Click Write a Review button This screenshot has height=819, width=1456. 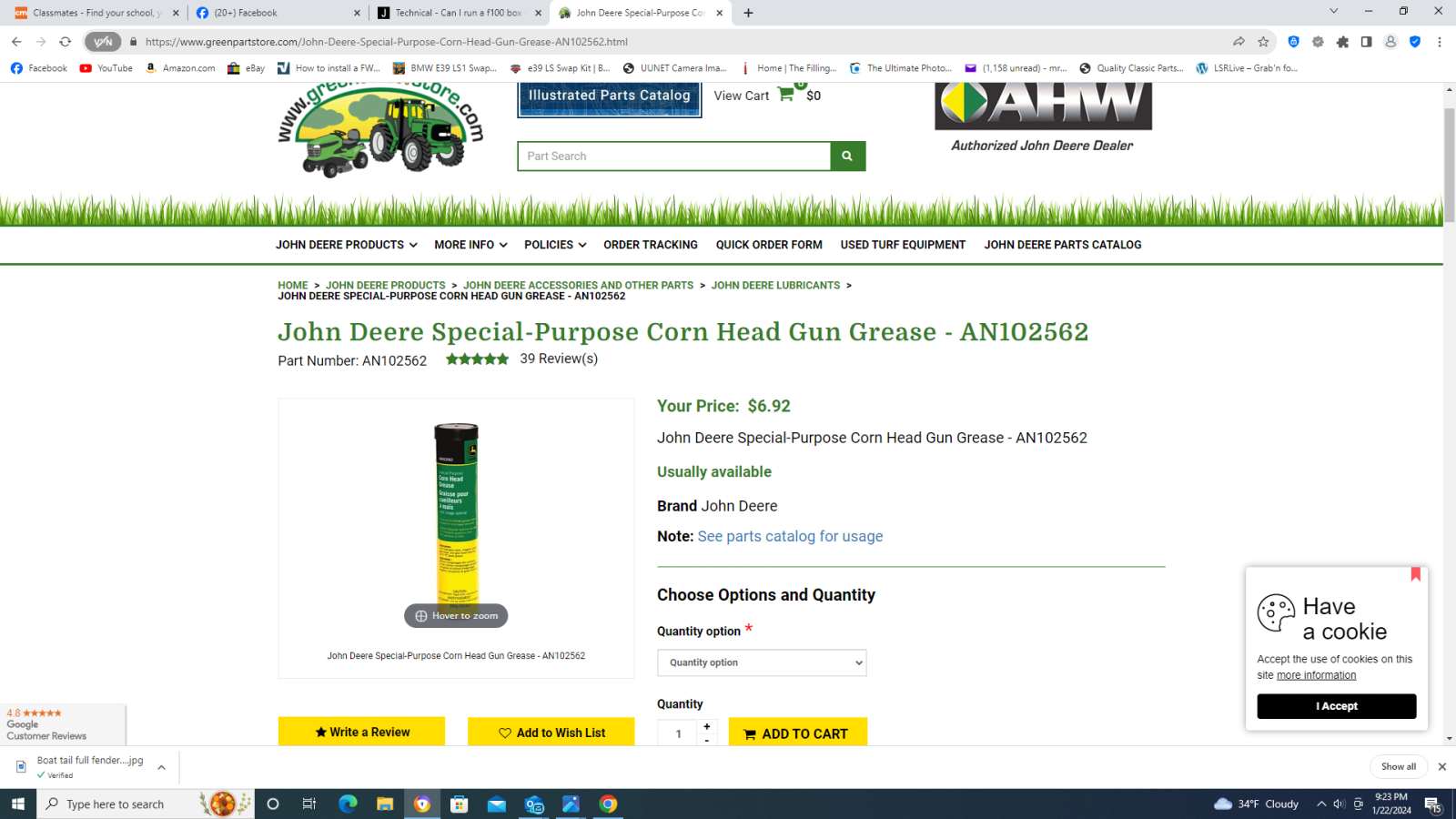point(362,732)
